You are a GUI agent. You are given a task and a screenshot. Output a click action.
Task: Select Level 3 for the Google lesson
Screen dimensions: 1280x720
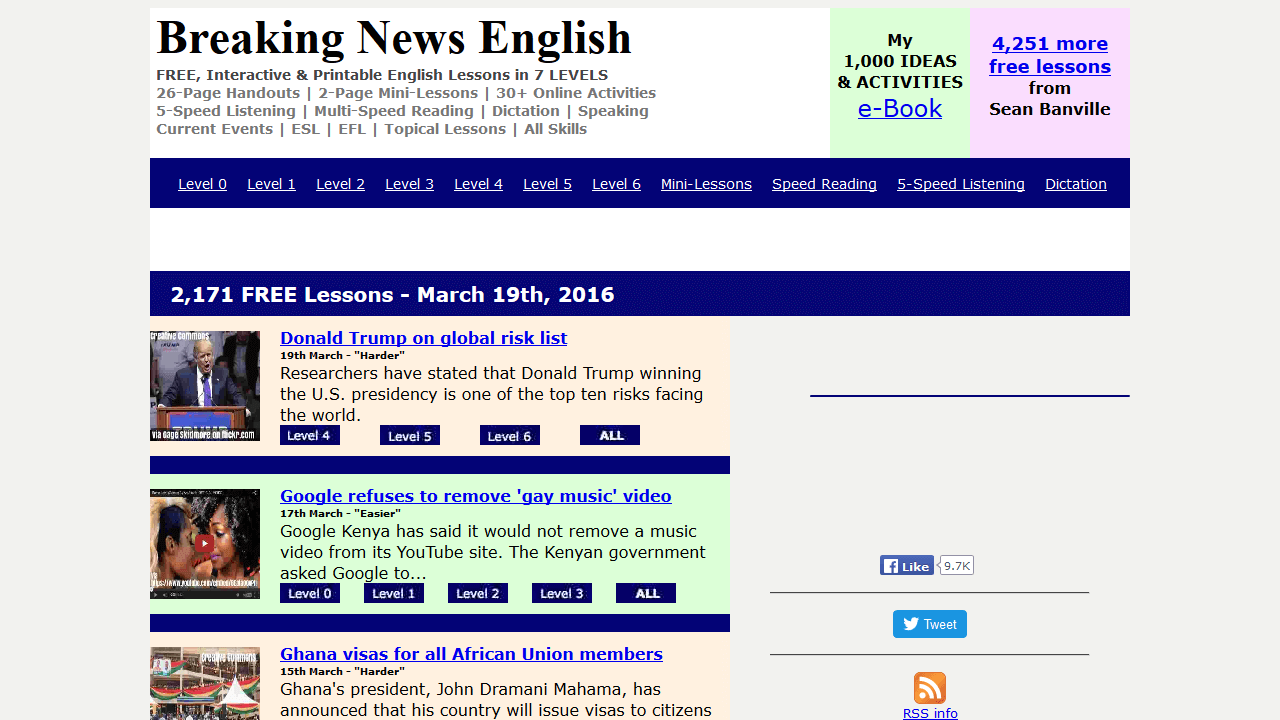pos(562,593)
